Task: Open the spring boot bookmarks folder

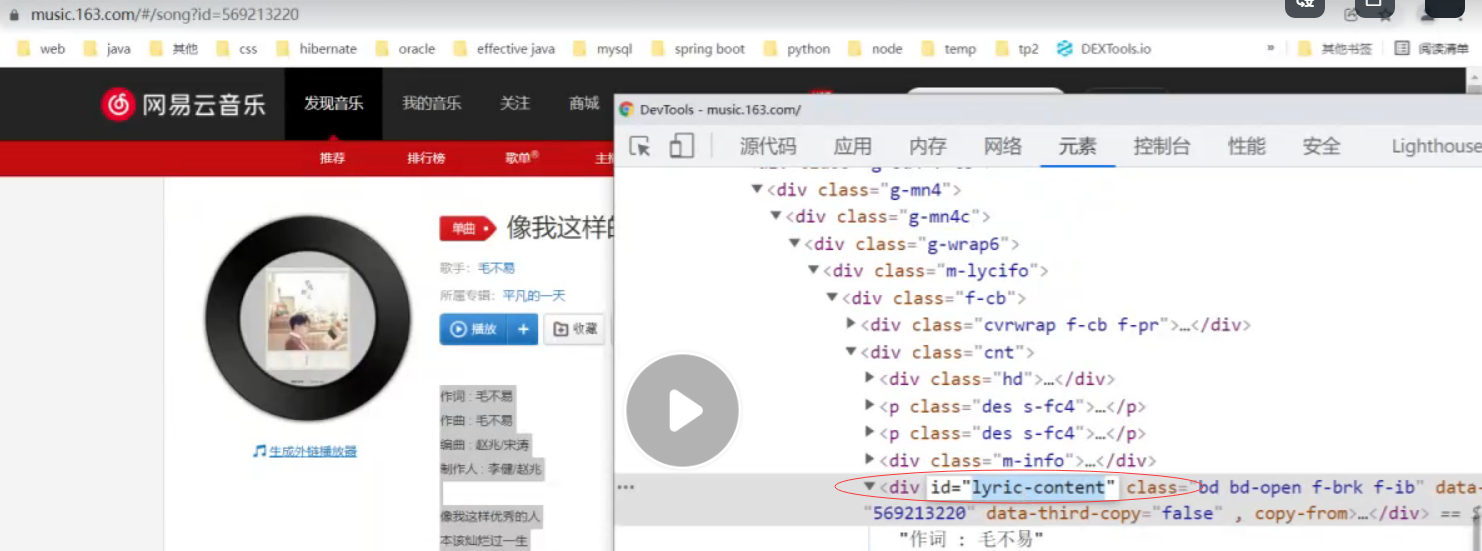Action: (x=698, y=48)
